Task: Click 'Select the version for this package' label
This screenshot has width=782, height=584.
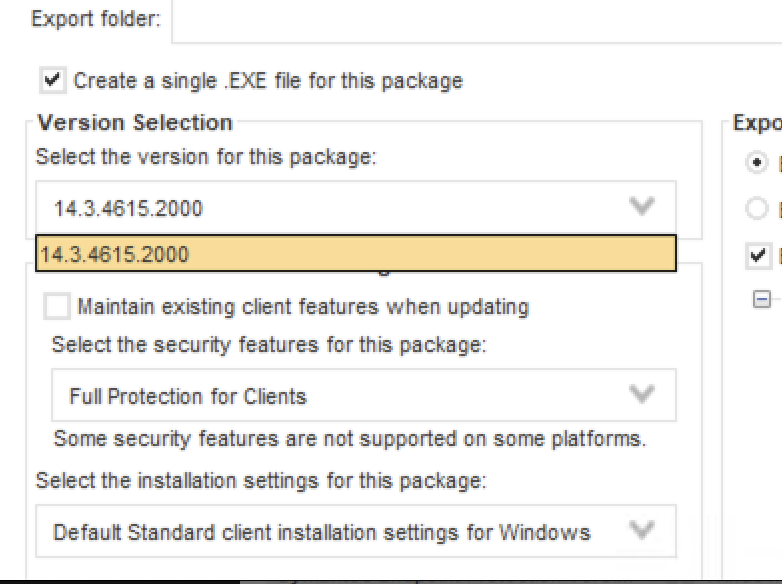Action: click(206, 157)
